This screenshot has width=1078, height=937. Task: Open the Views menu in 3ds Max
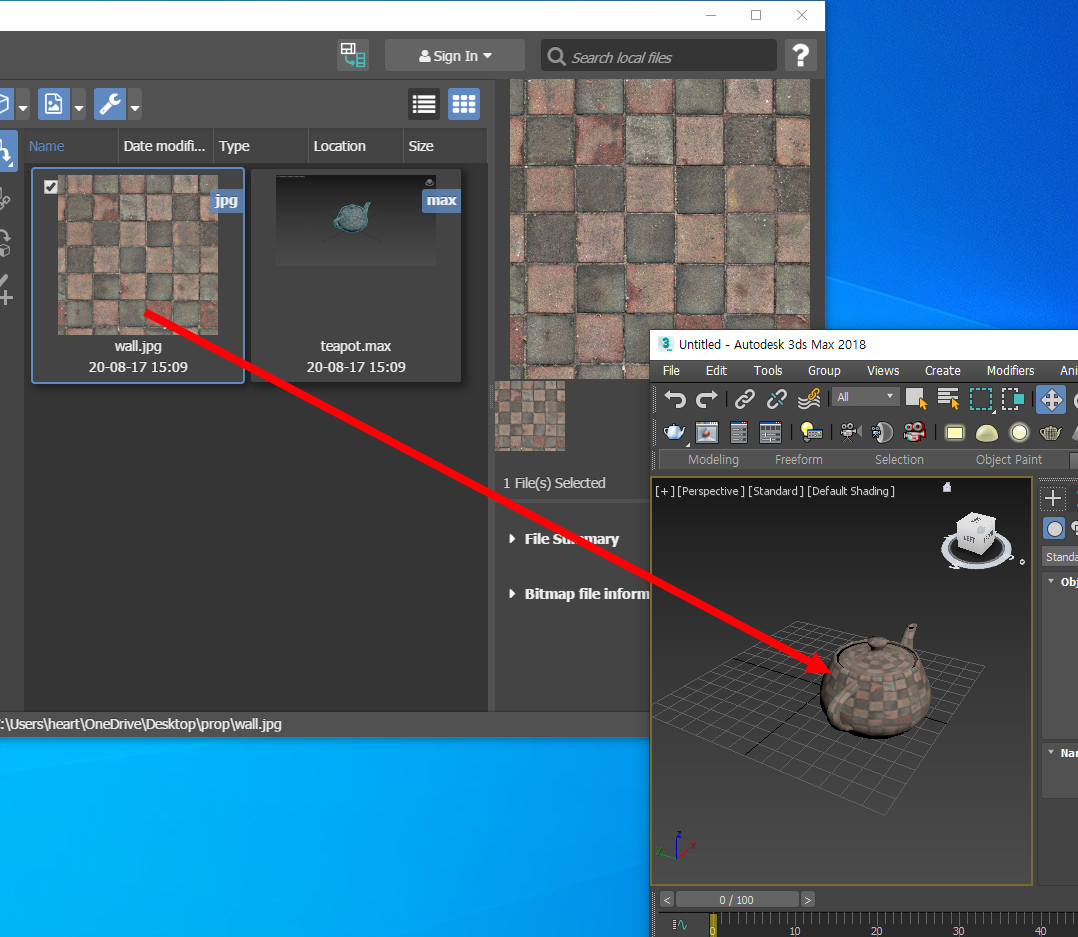[x=883, y=371]
